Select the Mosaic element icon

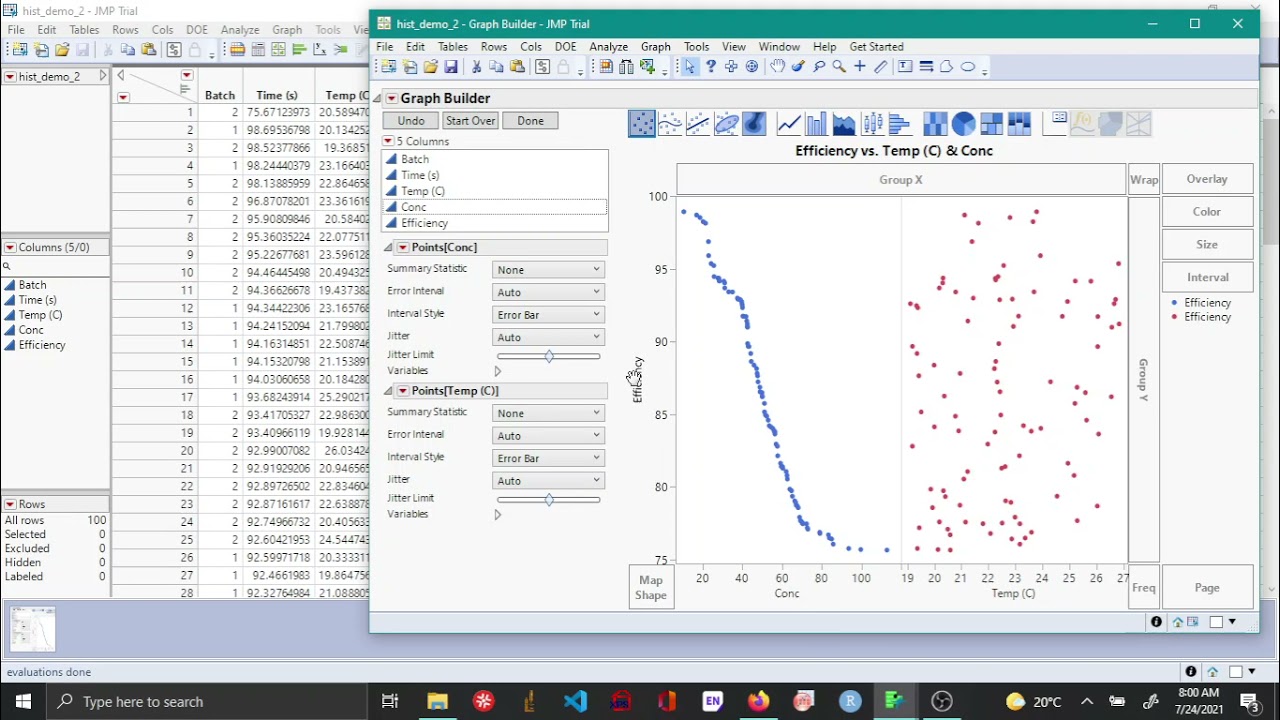[1019, 124]
